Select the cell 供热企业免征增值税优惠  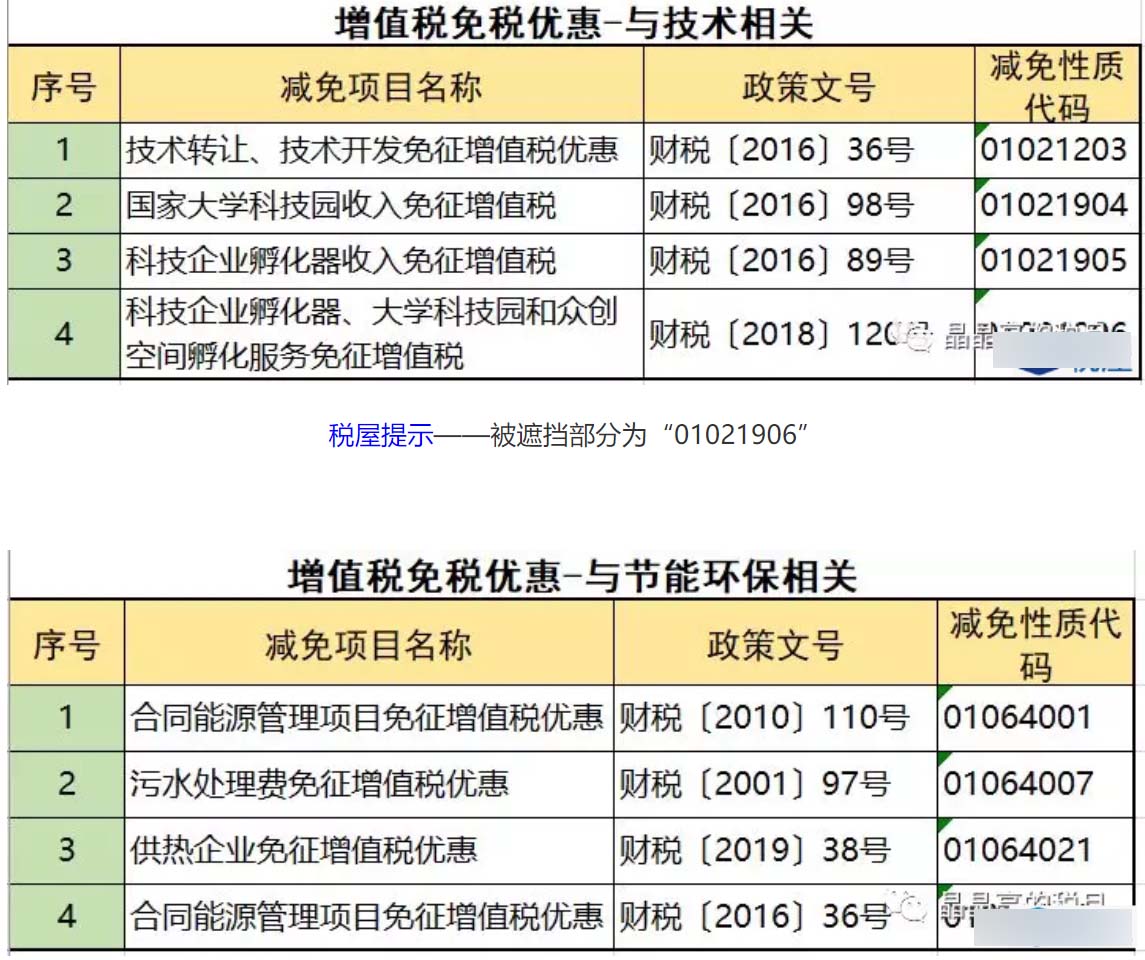pos(304,850)
